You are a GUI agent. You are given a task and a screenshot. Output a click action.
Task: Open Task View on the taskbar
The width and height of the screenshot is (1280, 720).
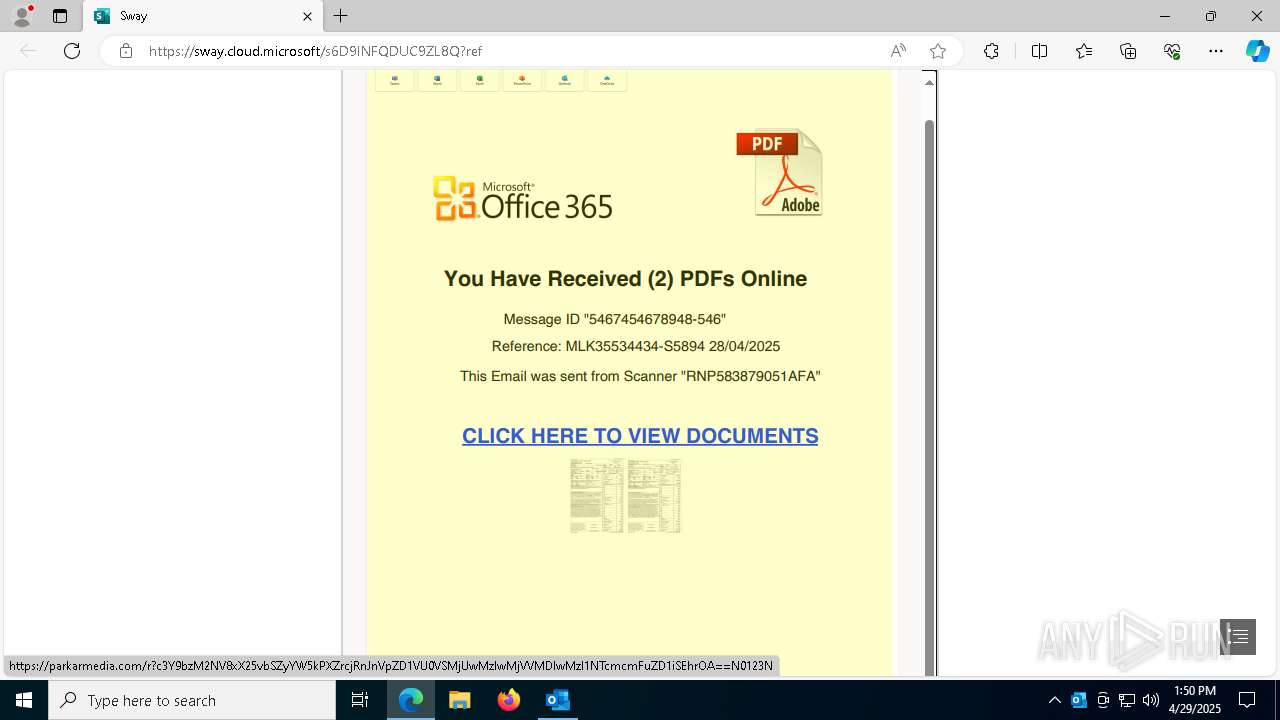[x=360, y=700]
